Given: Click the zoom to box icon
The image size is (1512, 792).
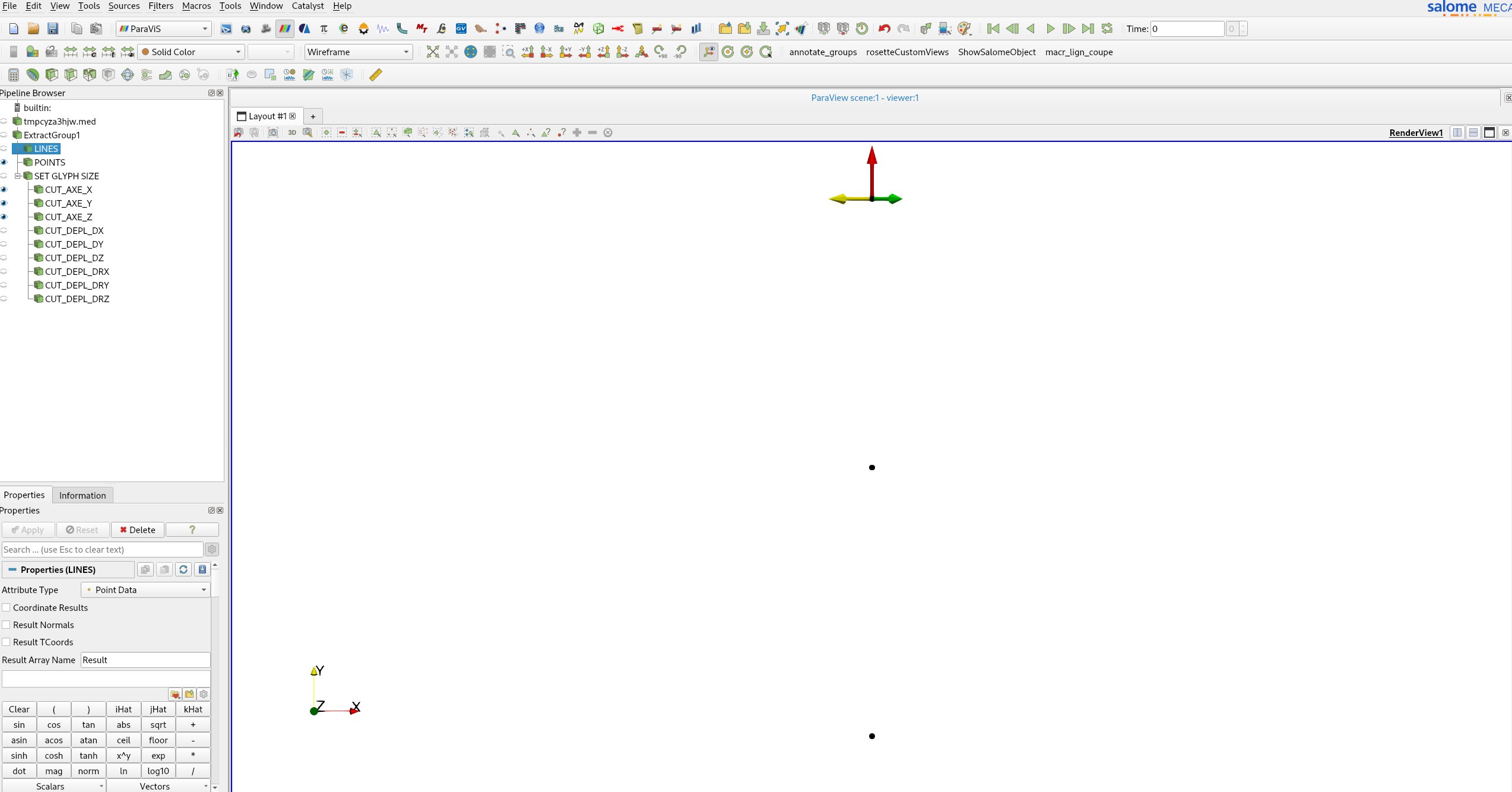Looking at the screenshot, I should pos(509,52).
